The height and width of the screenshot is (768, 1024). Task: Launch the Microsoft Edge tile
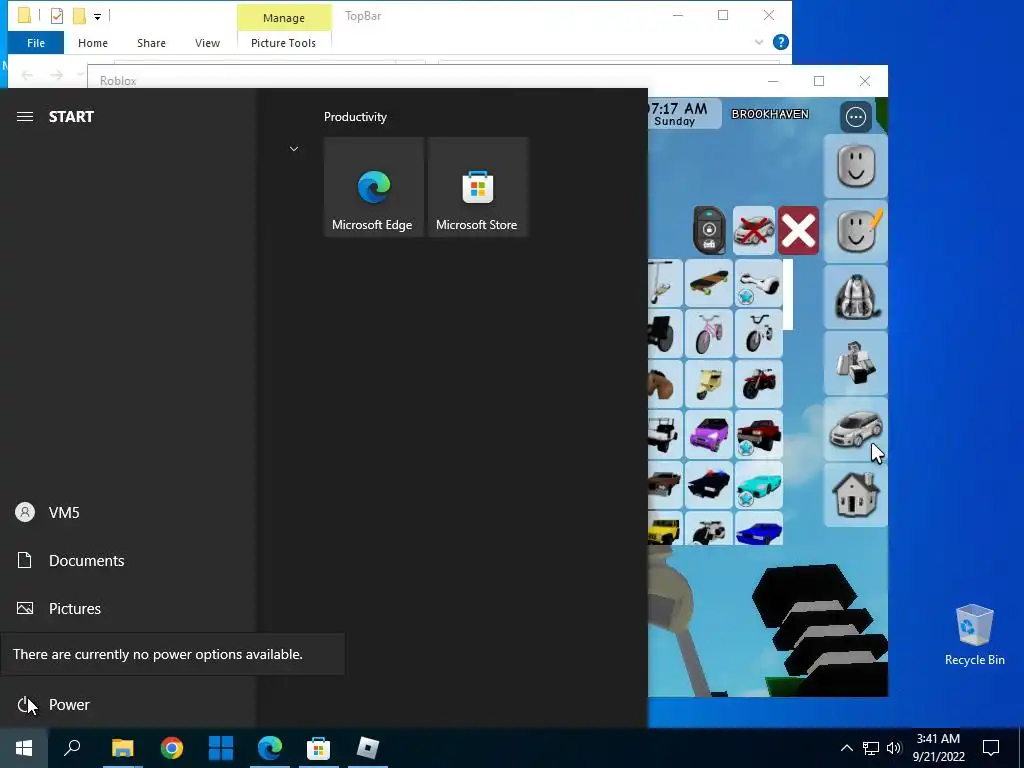click(x=373, y=187)
